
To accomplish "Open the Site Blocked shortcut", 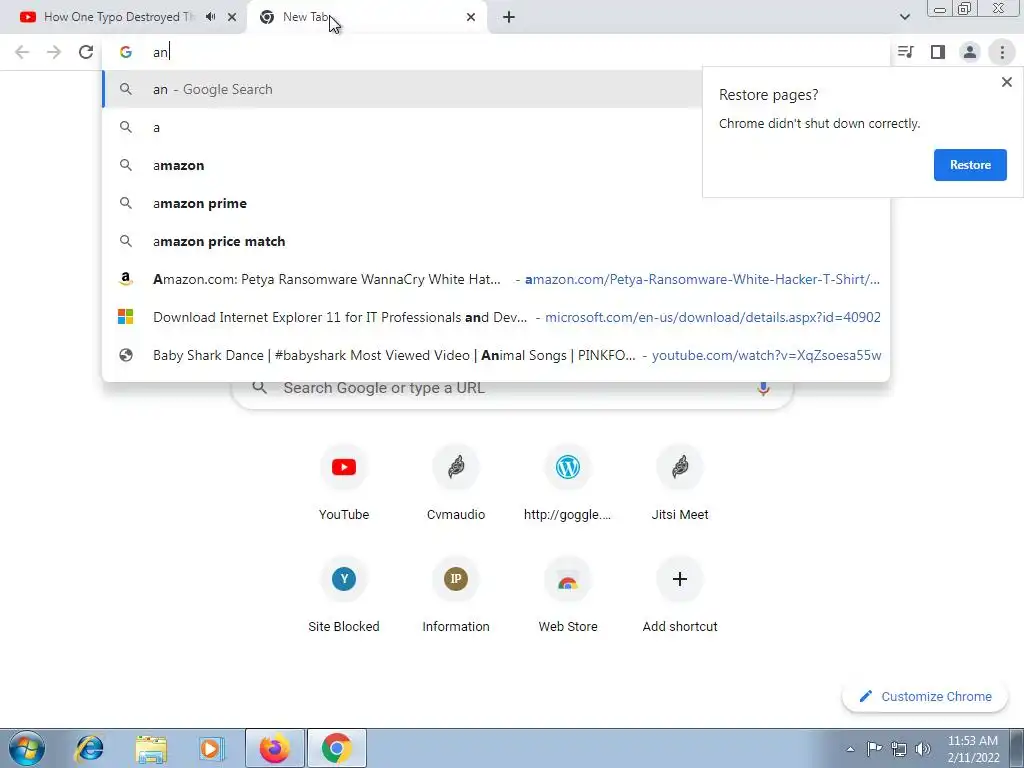I will pyautogui.click(x=344, y=594).
